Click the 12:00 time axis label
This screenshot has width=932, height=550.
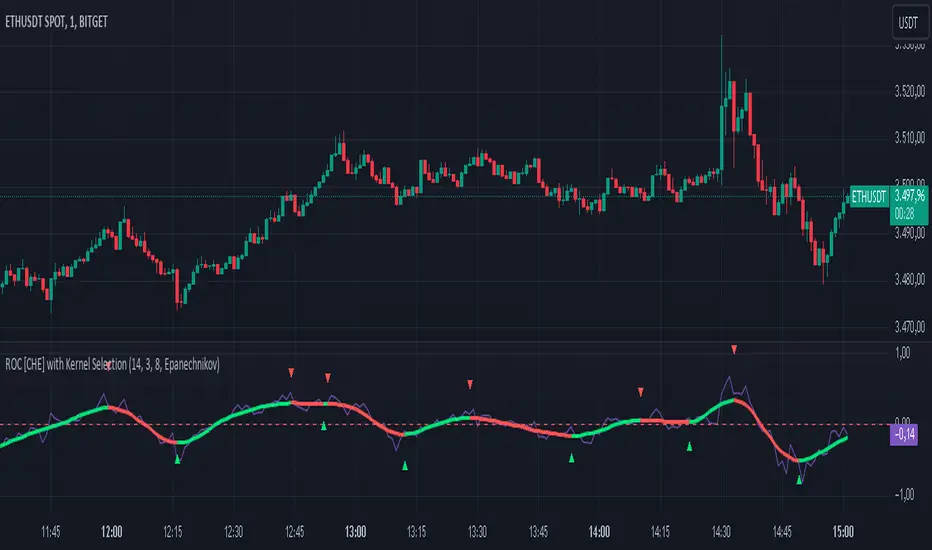112,532
